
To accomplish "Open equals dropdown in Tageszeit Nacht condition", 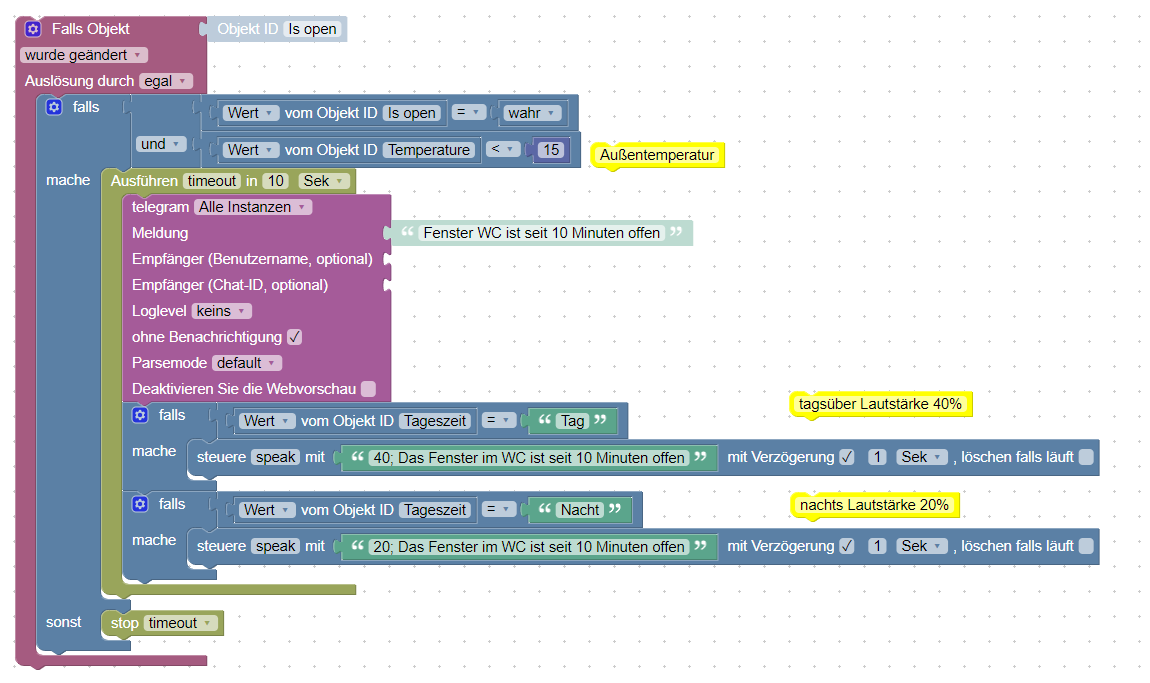I will tap(499, 509).
